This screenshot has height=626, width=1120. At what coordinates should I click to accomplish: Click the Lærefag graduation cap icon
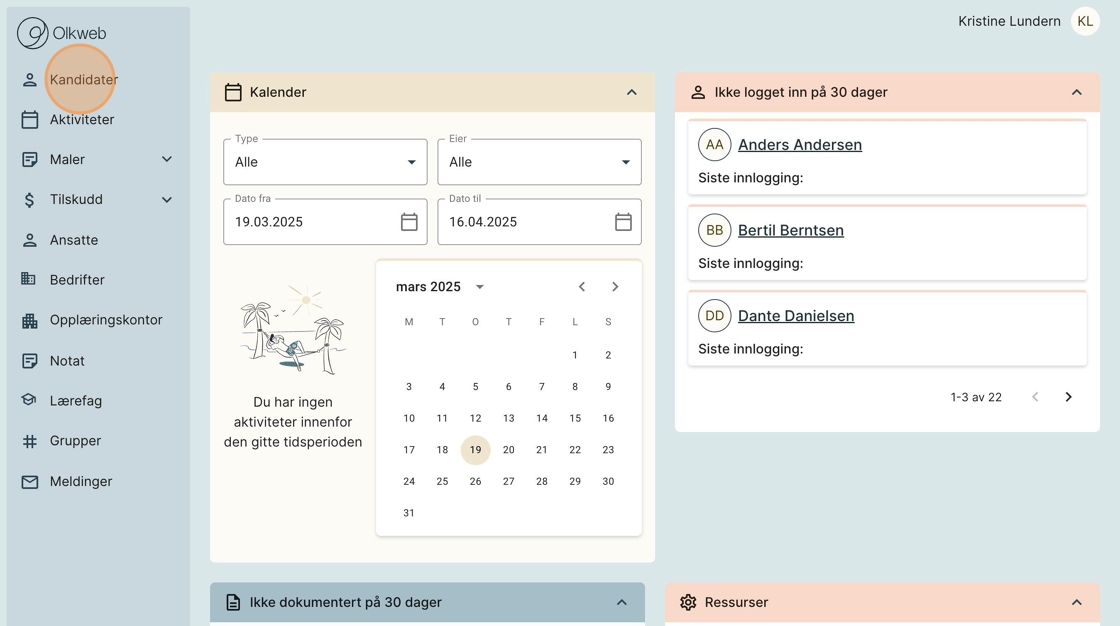click(29, 399)
